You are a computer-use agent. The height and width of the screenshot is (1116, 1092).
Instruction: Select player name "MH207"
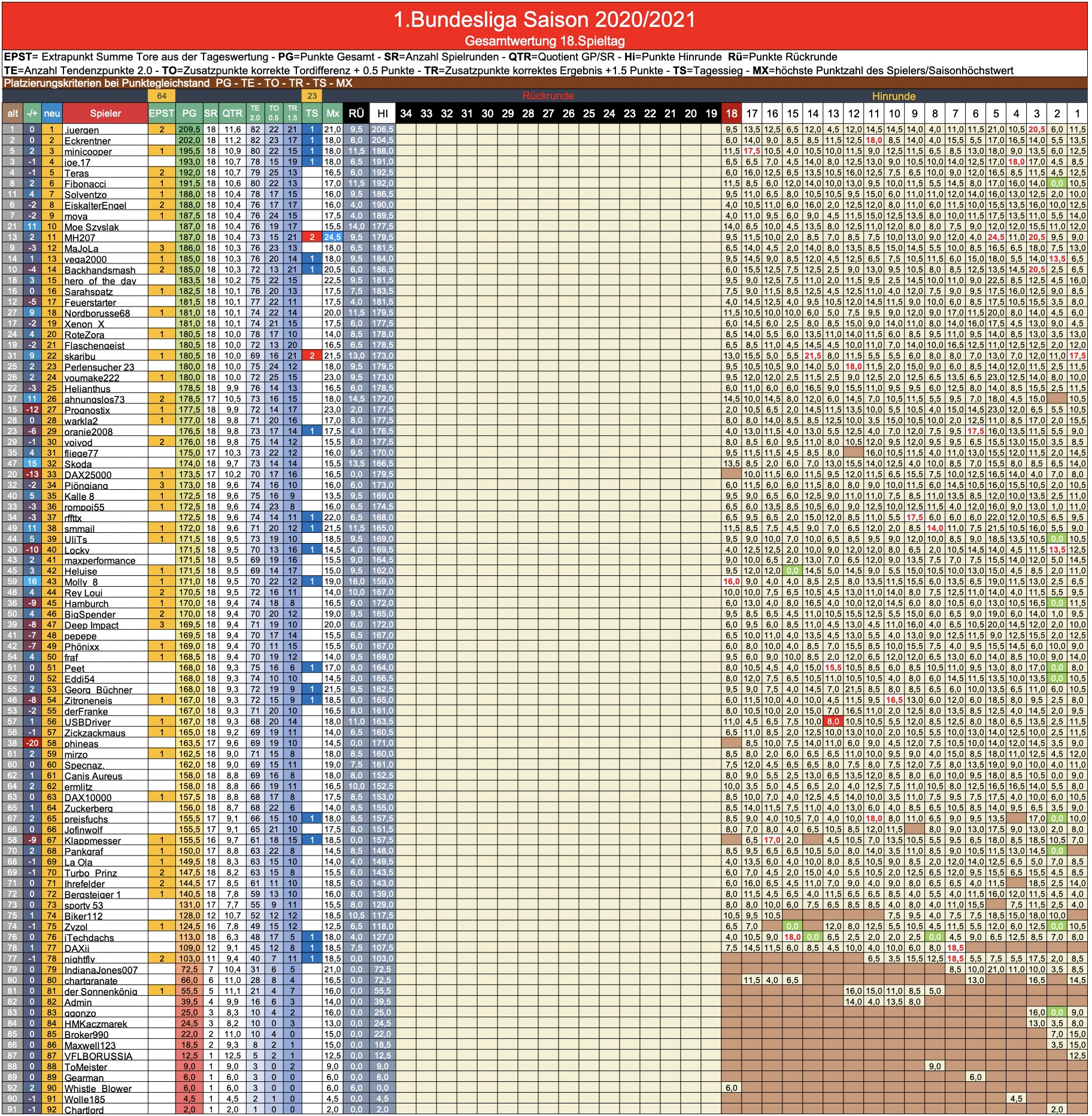80,237
